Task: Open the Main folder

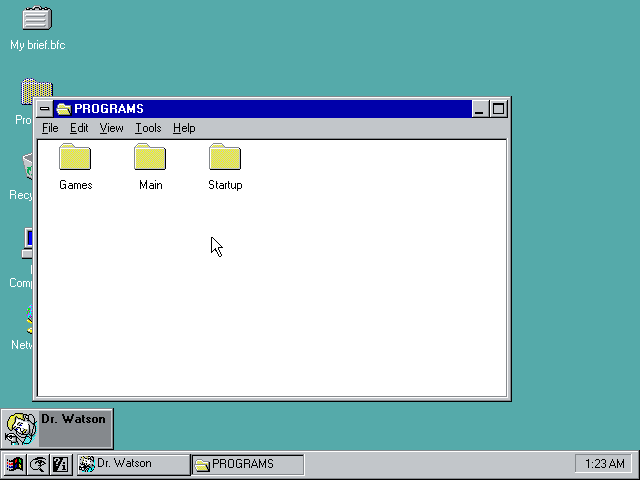Action: click(150, 158)
